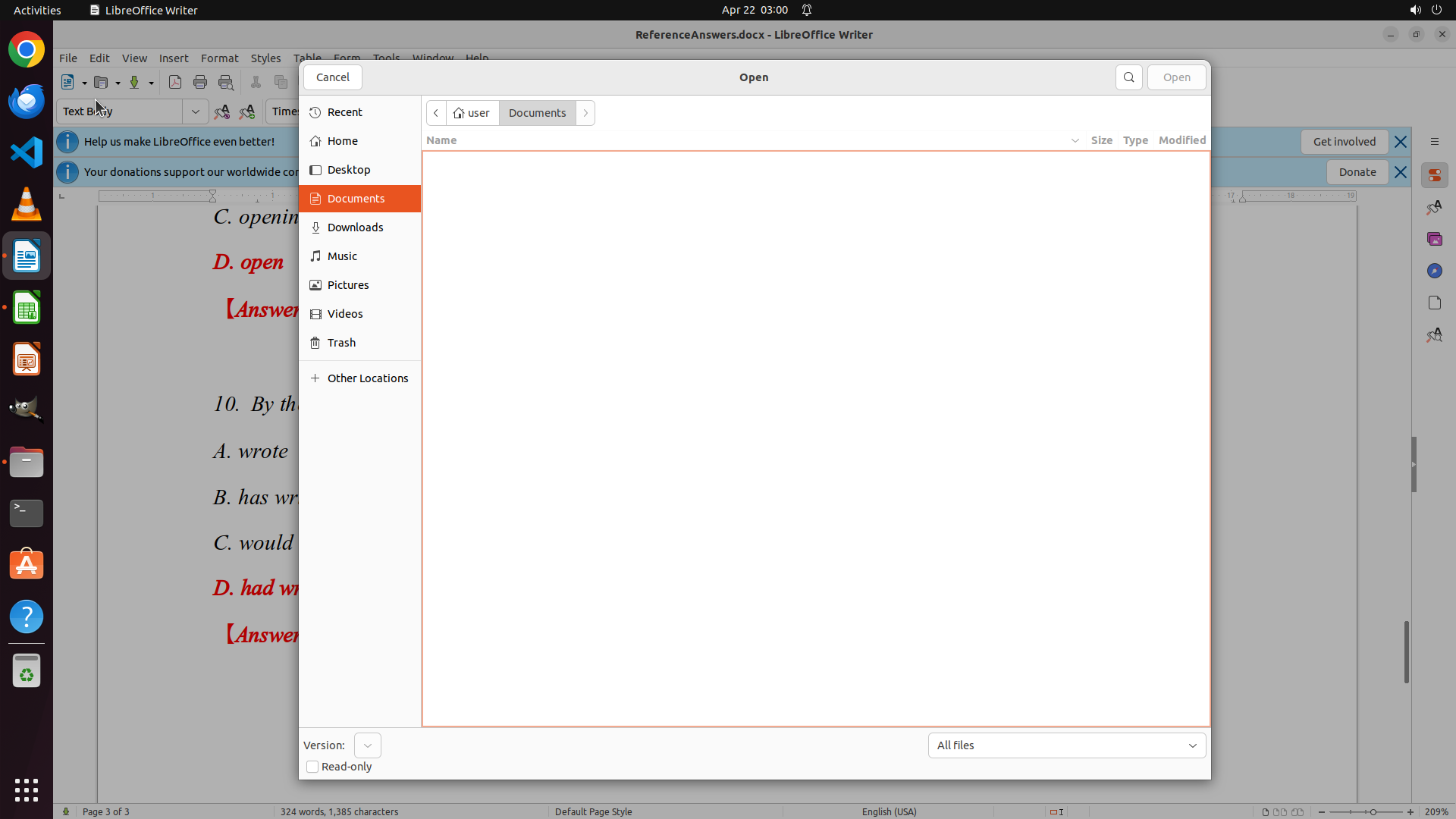Select Recent in the places sidebar

344,112
